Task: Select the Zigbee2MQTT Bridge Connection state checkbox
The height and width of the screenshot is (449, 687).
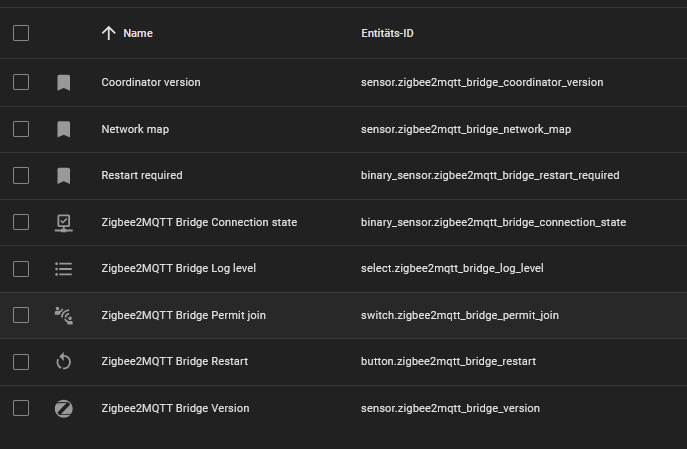Action: [x=21, y=222]
